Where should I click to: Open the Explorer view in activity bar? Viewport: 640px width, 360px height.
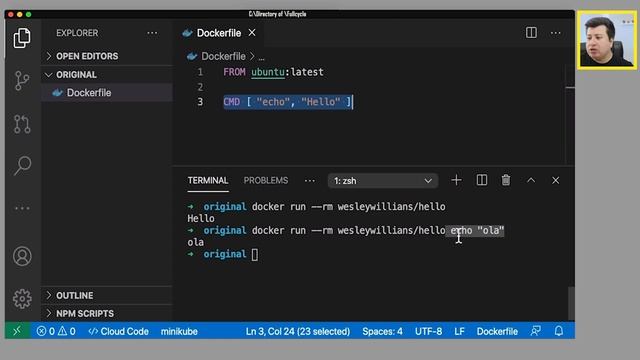coord(22,38)
